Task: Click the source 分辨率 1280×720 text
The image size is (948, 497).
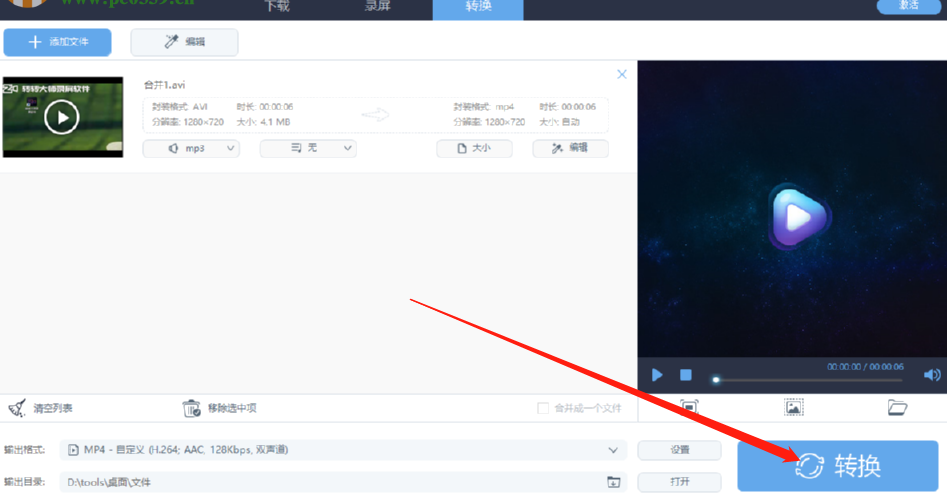Action: click(x=188, y=122)
